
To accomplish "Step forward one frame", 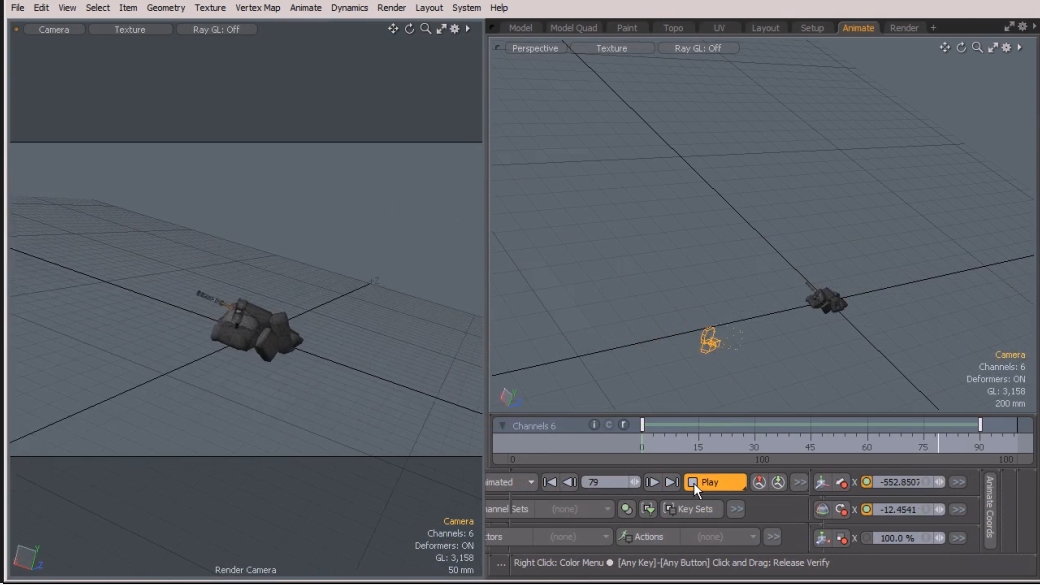I will (x=652, y=482).
